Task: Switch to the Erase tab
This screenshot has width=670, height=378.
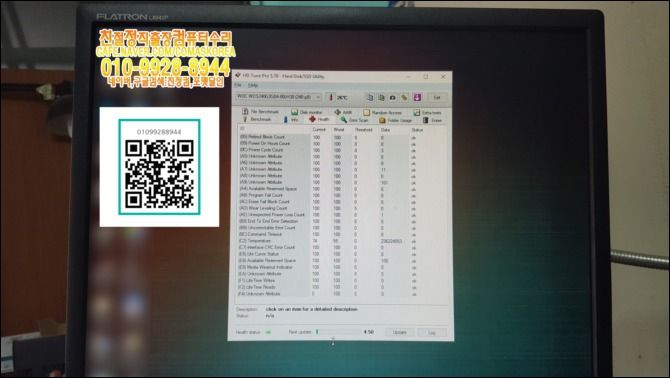Action: click(432, 120)
